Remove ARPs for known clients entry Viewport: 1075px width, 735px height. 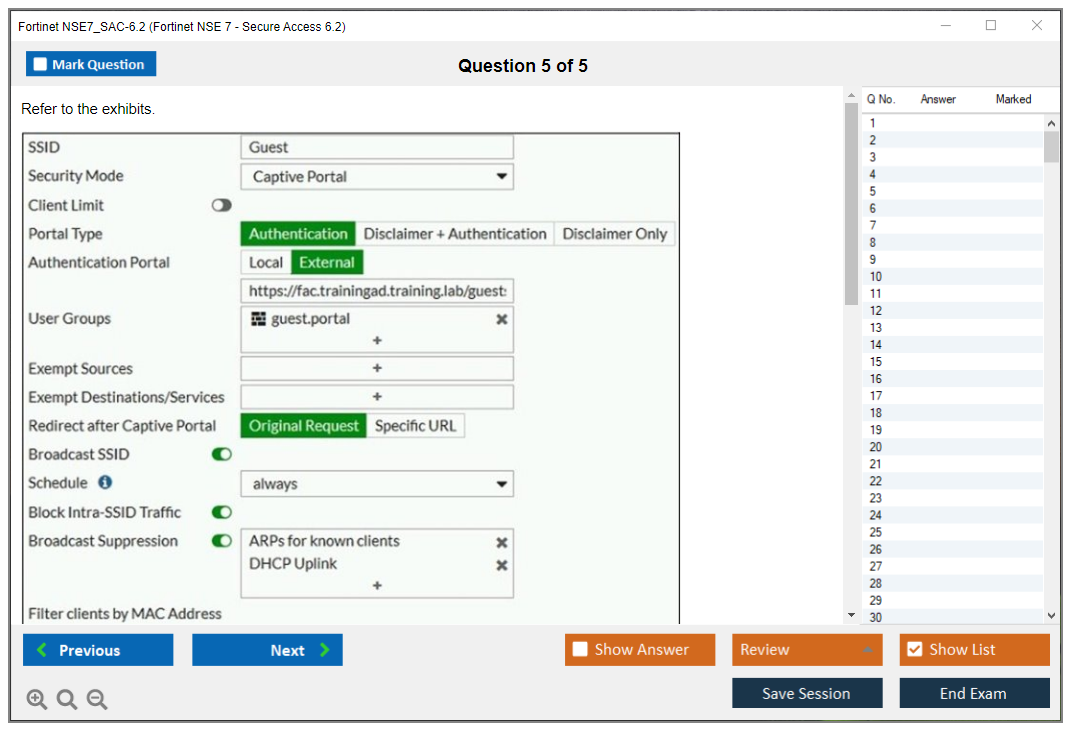pyautogui.click(x=502, y=542)
